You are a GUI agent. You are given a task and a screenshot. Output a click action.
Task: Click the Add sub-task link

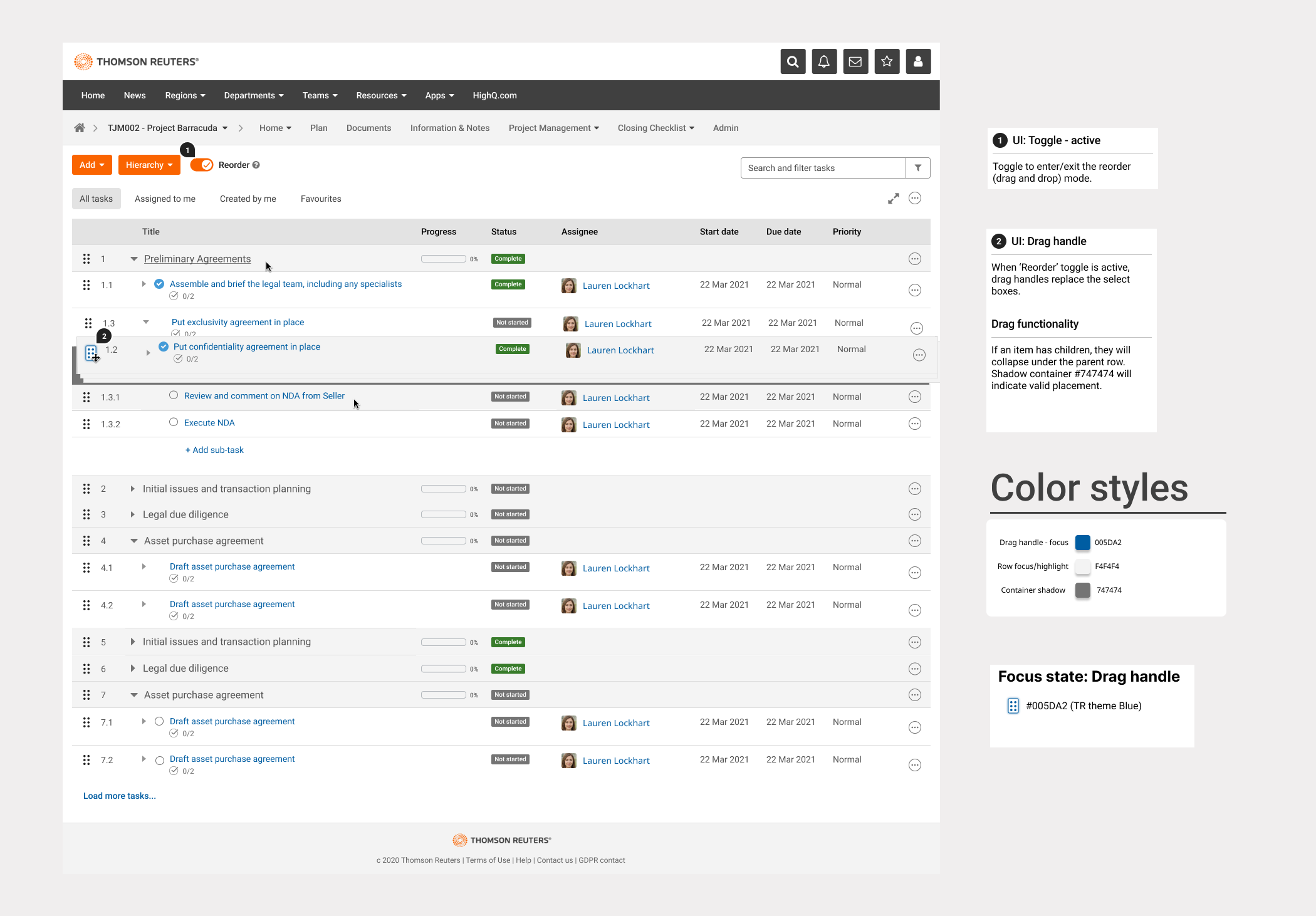[x=214, y=450]
